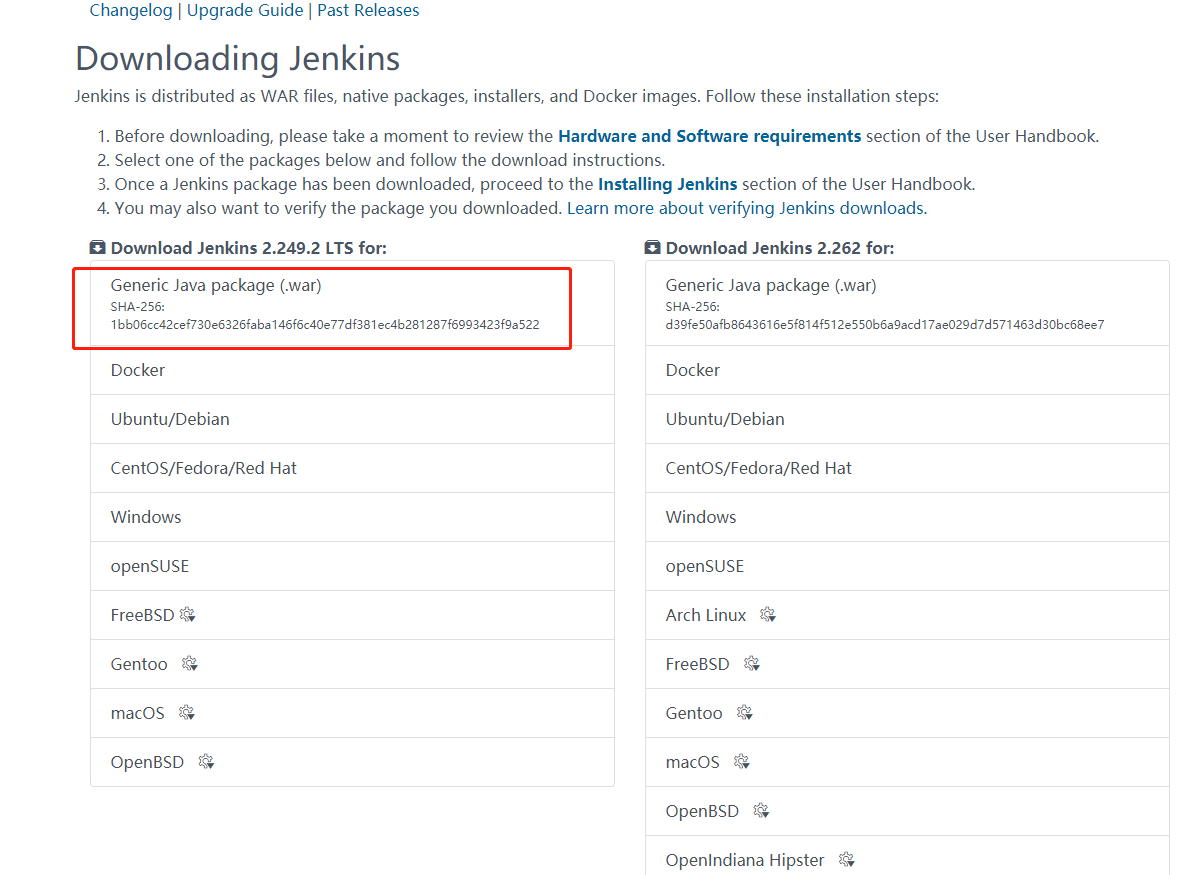
Task: Open Hardware and Software requirements link
Action: coord(709,137)
